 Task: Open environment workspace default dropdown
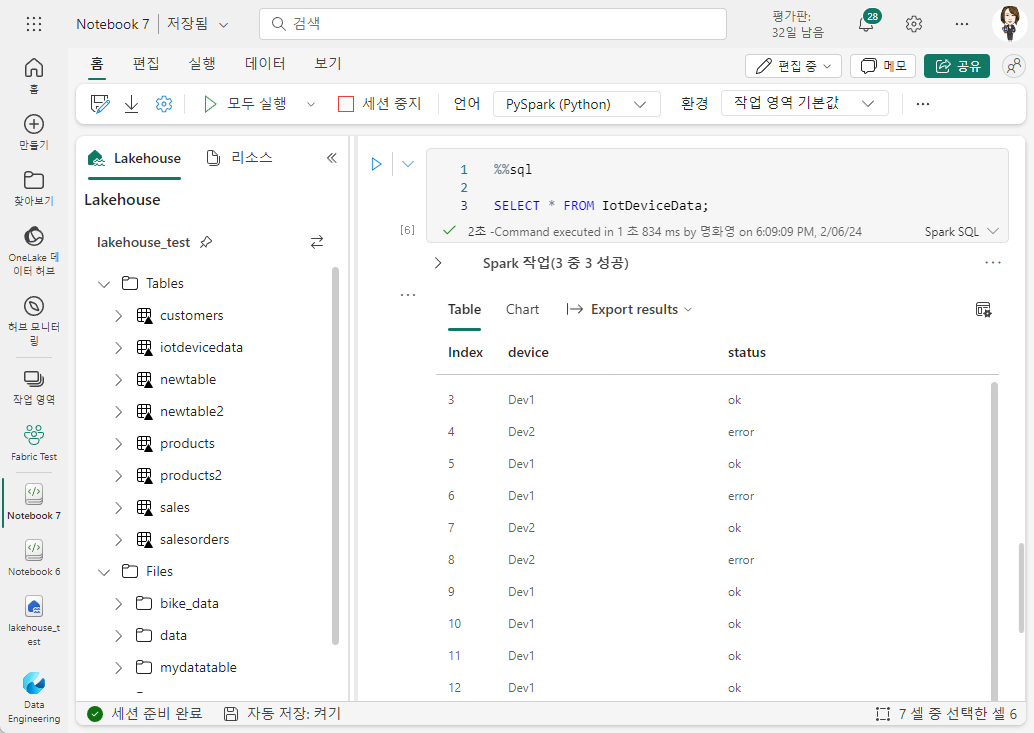[805, 103]
